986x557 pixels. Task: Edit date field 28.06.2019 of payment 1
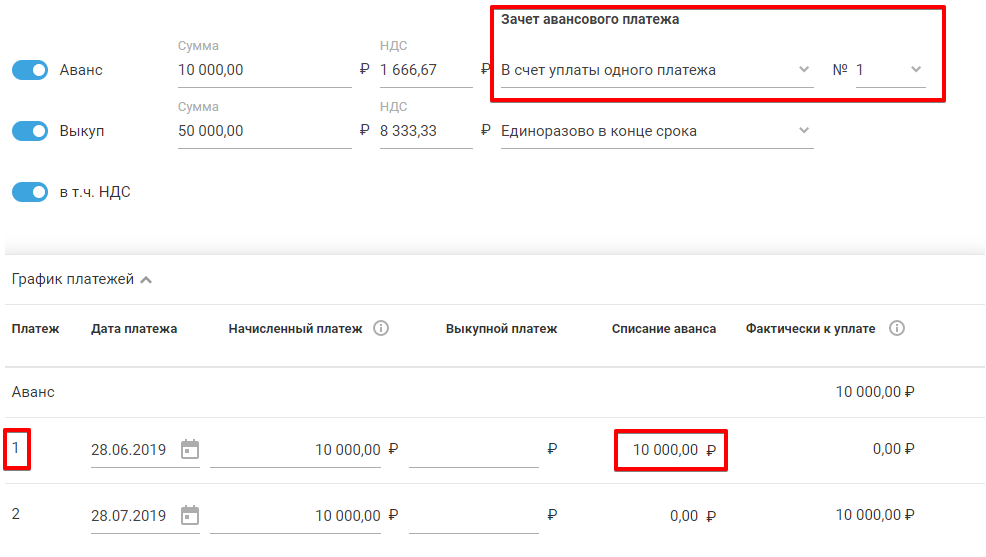click(129, 450)
